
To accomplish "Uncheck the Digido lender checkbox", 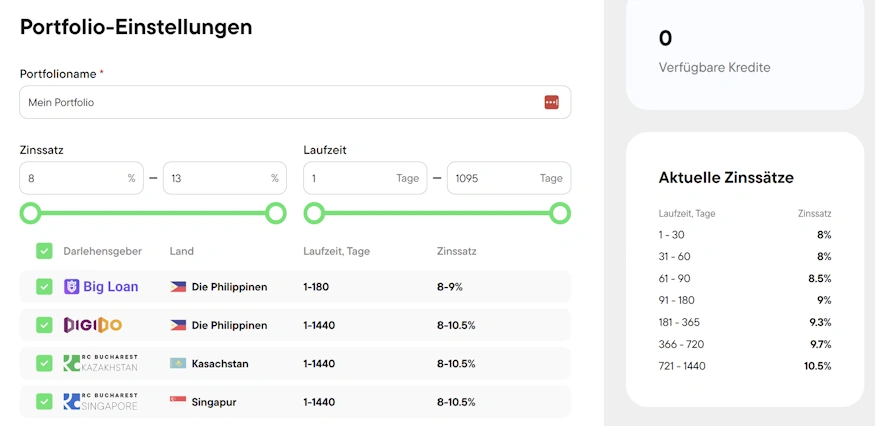I will coord(44,325).
